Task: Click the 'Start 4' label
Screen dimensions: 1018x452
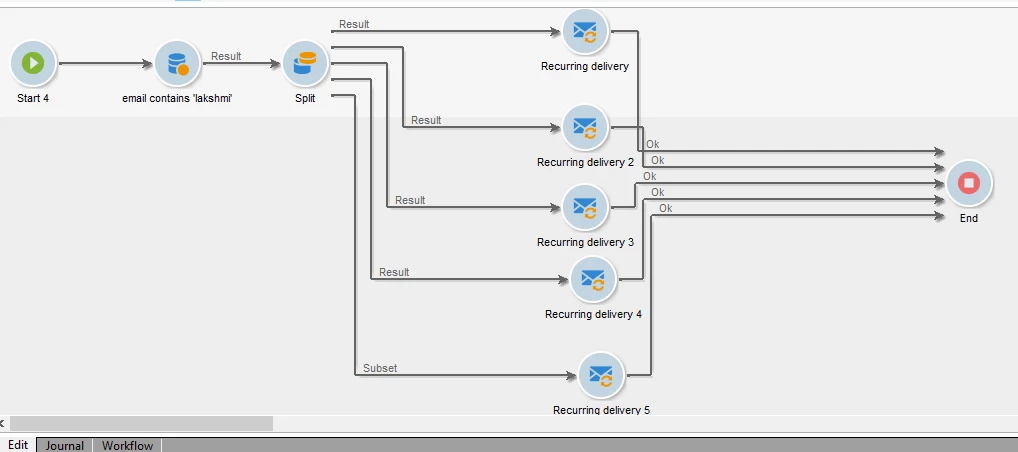Action: (x=33, y=99)
